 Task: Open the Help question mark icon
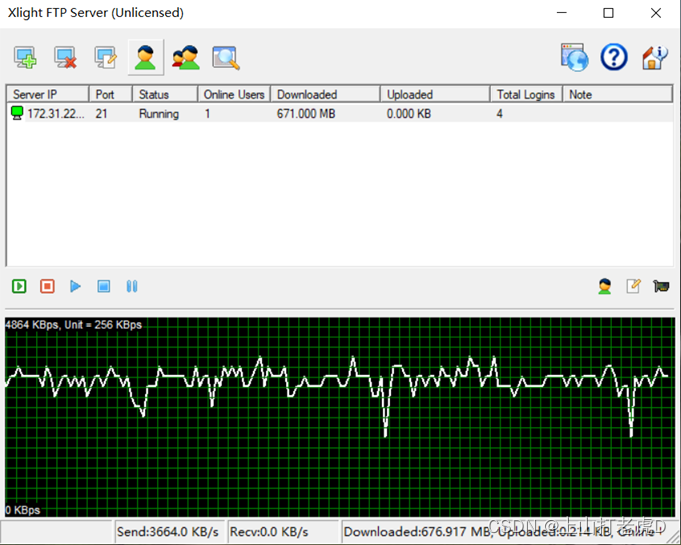[614, 57]
